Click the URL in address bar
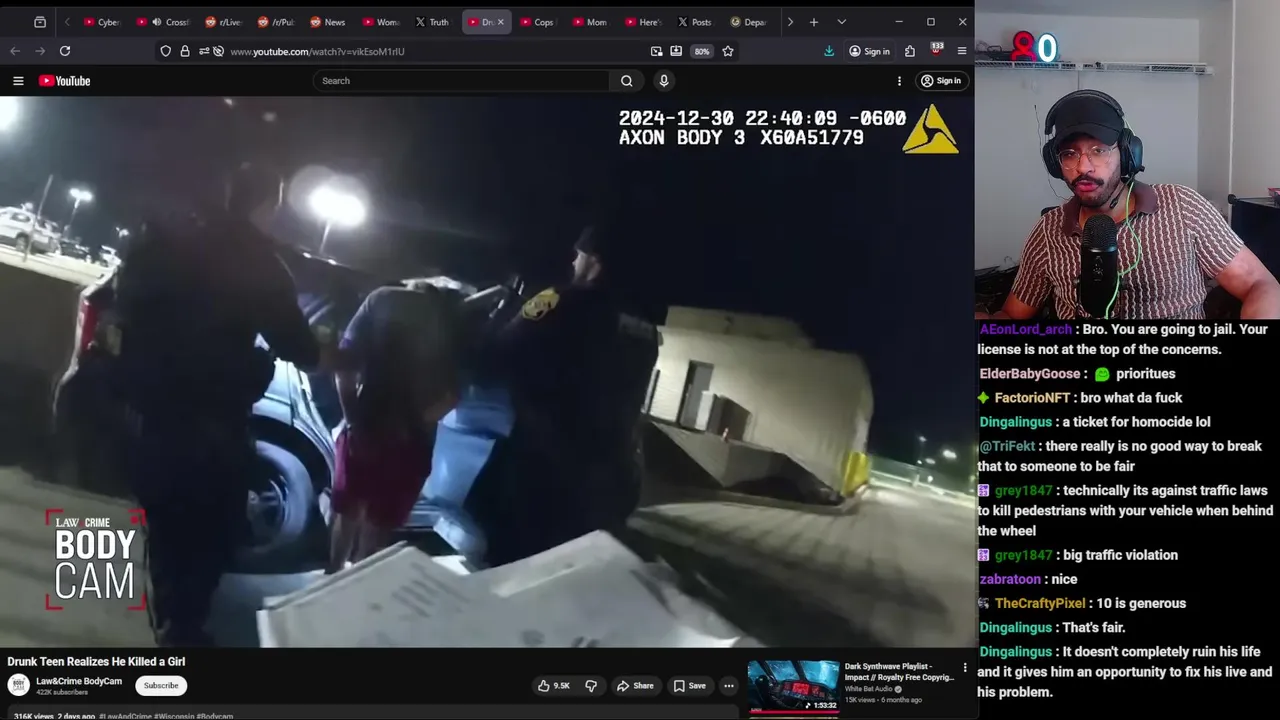The image size is (1280, 720). point(317,51)
